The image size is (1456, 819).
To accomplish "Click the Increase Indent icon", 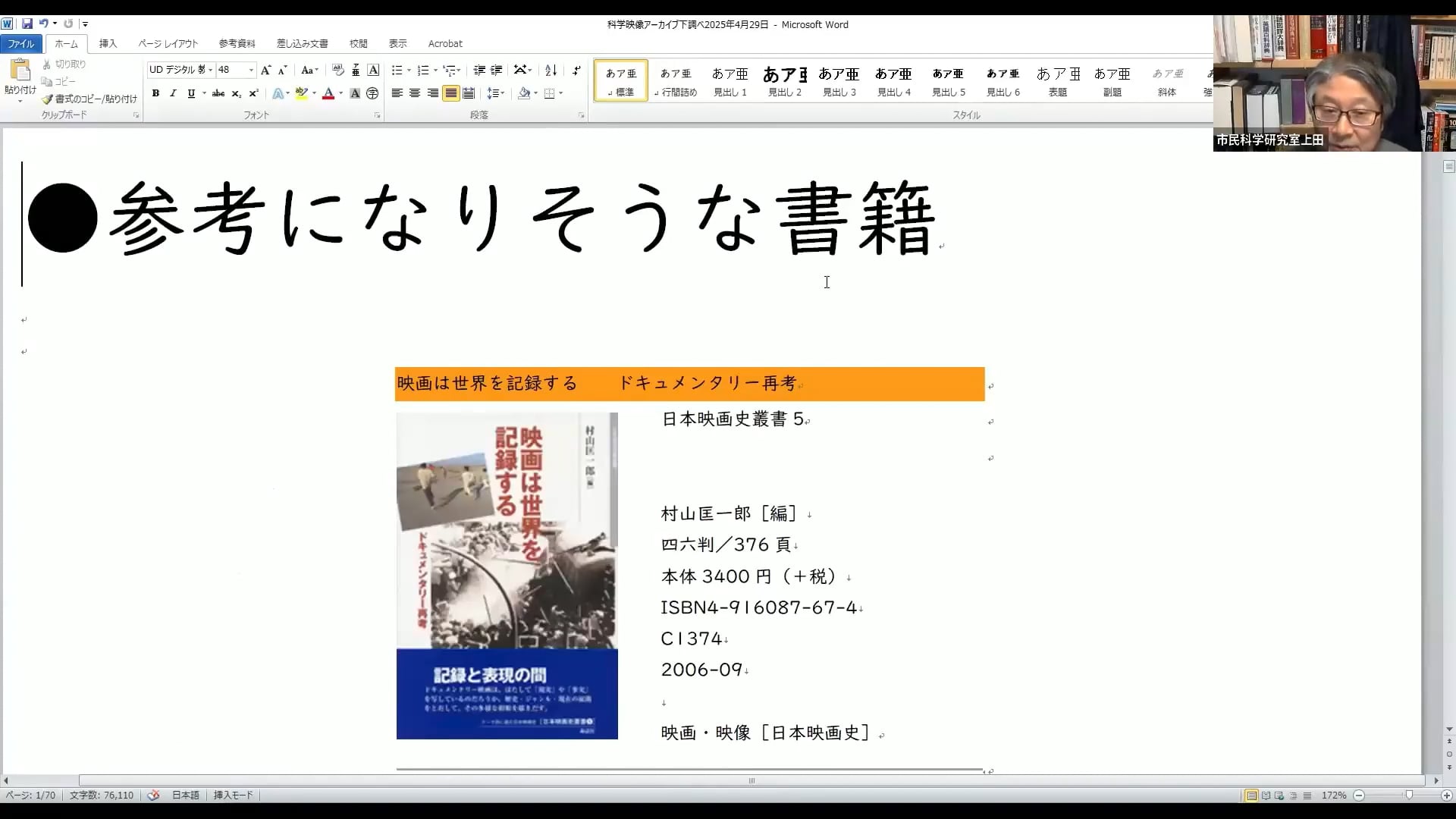I will coord(497,70).
